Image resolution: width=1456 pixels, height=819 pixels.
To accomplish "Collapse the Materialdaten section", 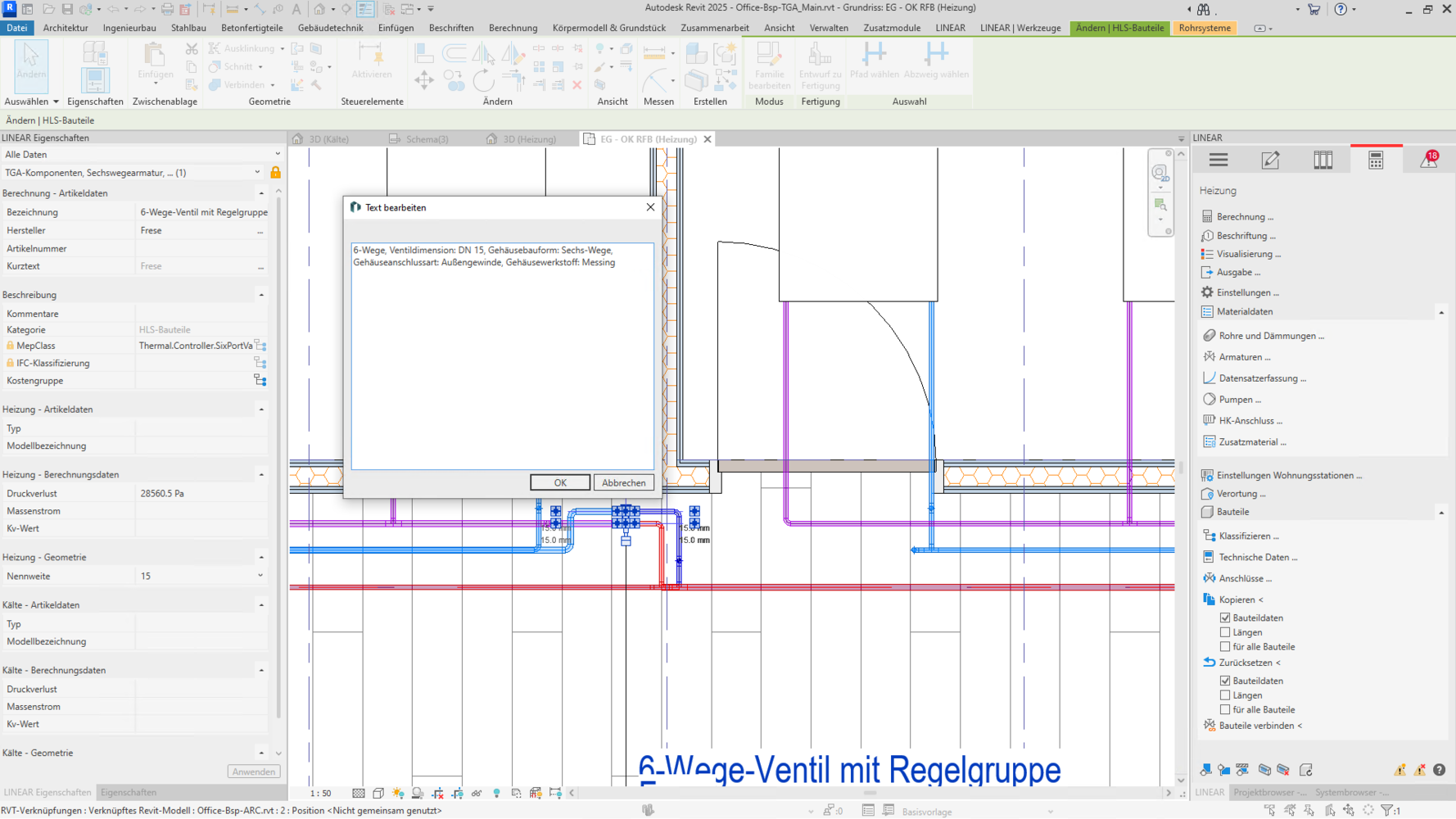I will (x=1441, y=312).
